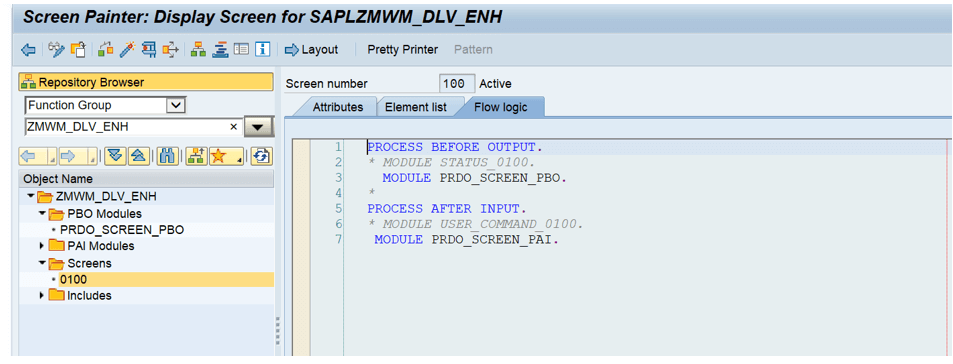Image resolution: width=953 pixels, height=364 pixels.
Task: Switch to the Element list tab
Action: [x=416, y=107]
